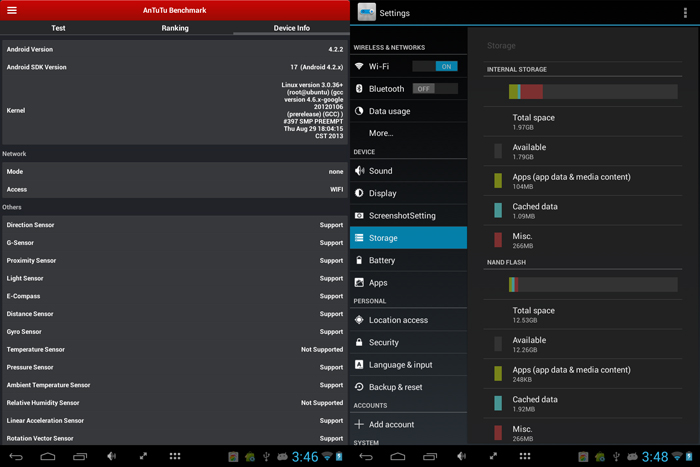Click the internal storage usage bar
This screenshot has height=467, width=700.
[593, 92]
